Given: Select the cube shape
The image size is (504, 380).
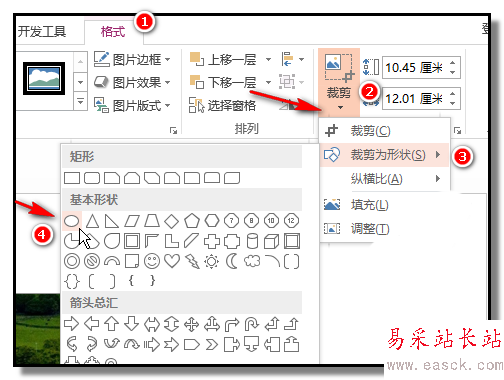Looking at the screenshot, I should pyautogui.click(x=271, y=241).
